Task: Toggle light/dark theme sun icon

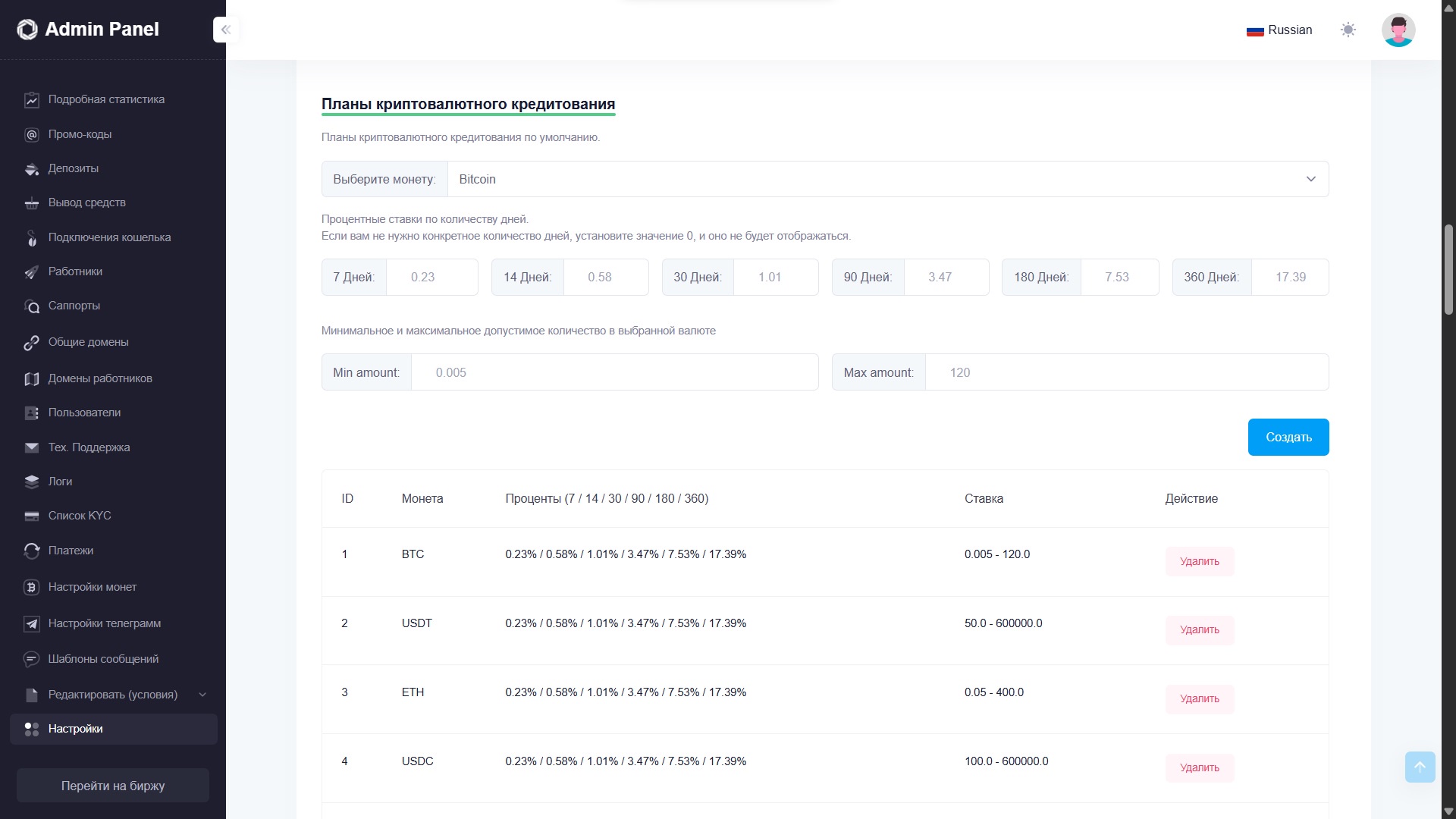Action: click(x=1348, y=30)
